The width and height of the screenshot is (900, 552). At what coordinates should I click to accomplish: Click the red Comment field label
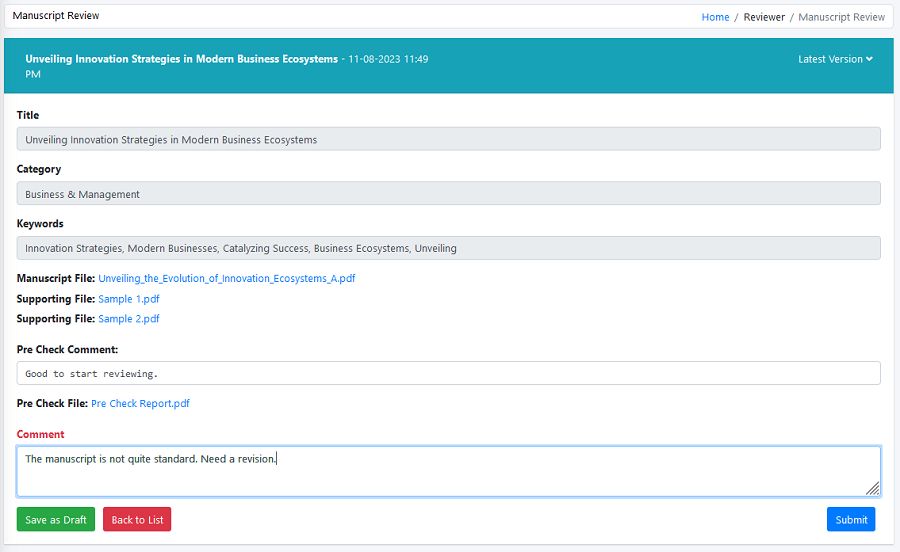coord(40,434)
